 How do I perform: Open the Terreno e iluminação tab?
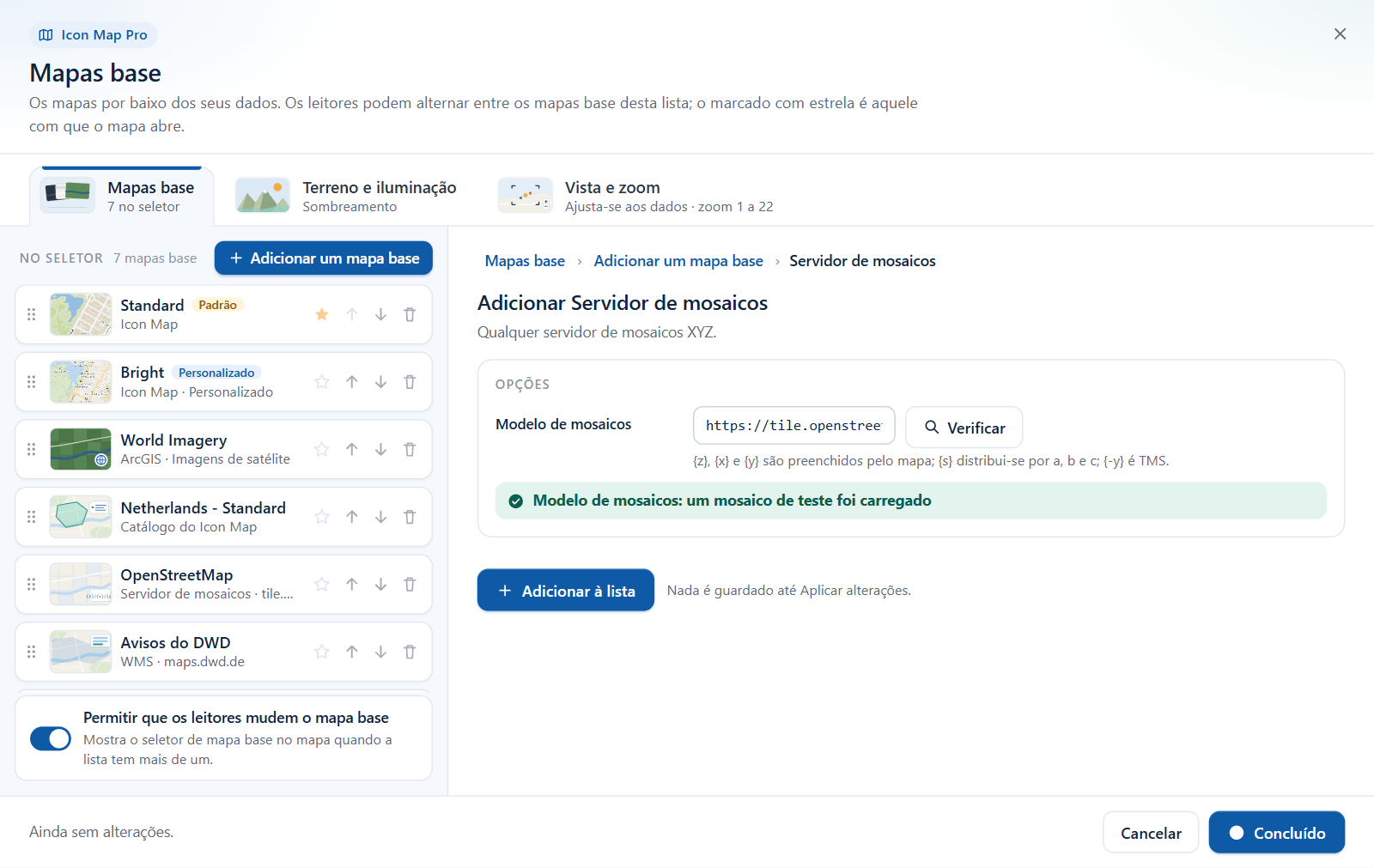pyautogui.click(x=346, y=196)
